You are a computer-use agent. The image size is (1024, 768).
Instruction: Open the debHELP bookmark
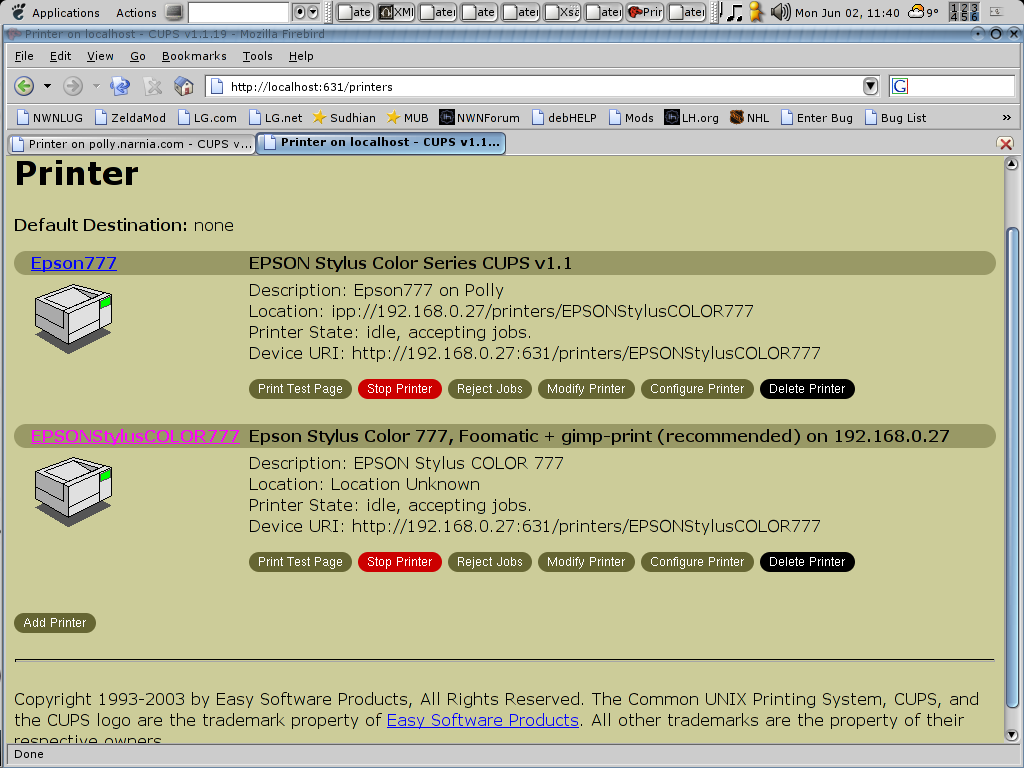564,118
